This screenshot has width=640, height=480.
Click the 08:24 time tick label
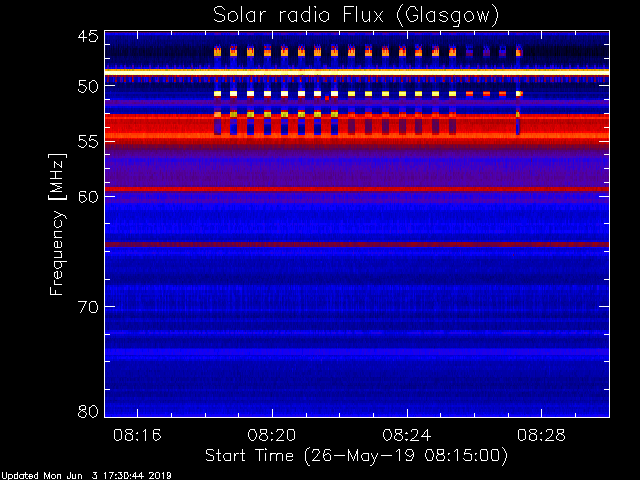click(x=407, y=435)
